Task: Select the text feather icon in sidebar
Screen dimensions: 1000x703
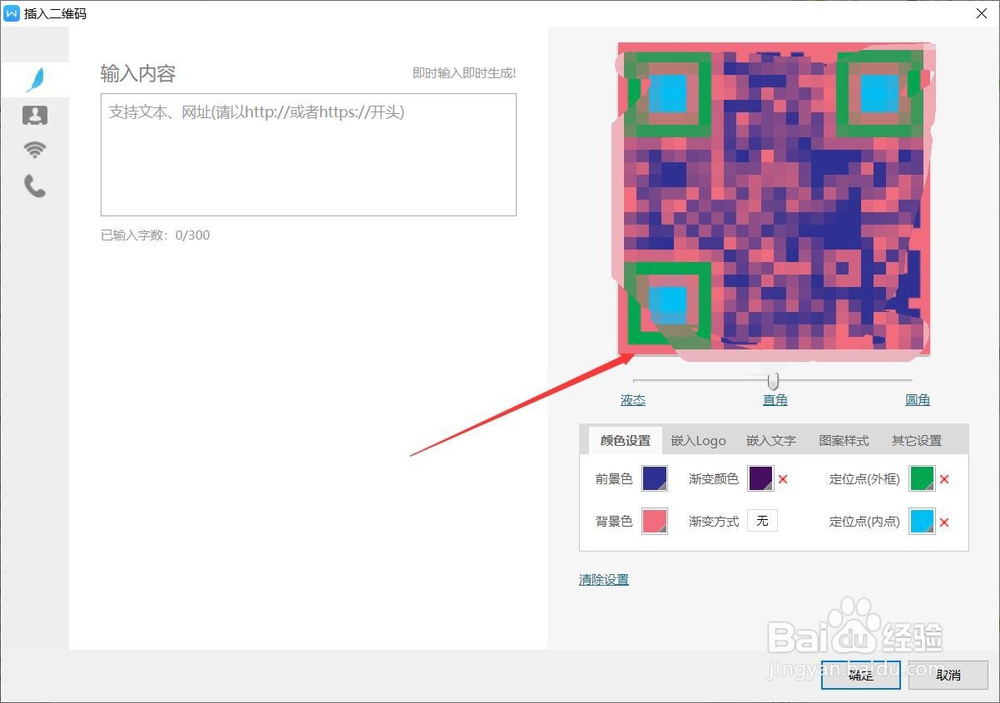Action: point(36,80)
